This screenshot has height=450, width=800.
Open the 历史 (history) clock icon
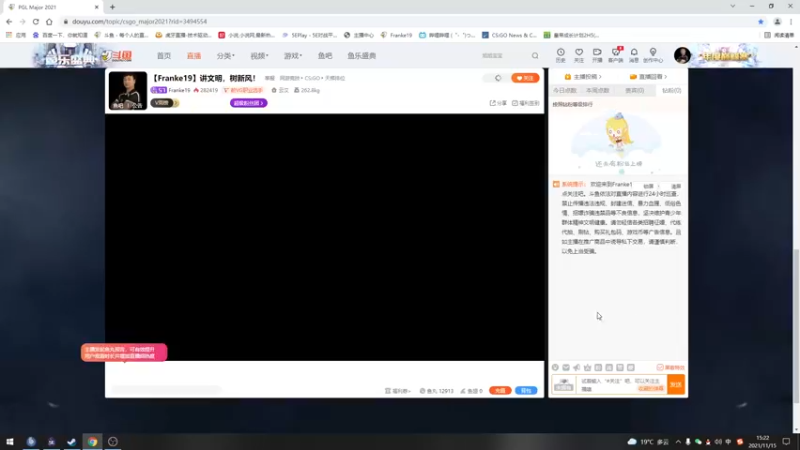(560, 55)
